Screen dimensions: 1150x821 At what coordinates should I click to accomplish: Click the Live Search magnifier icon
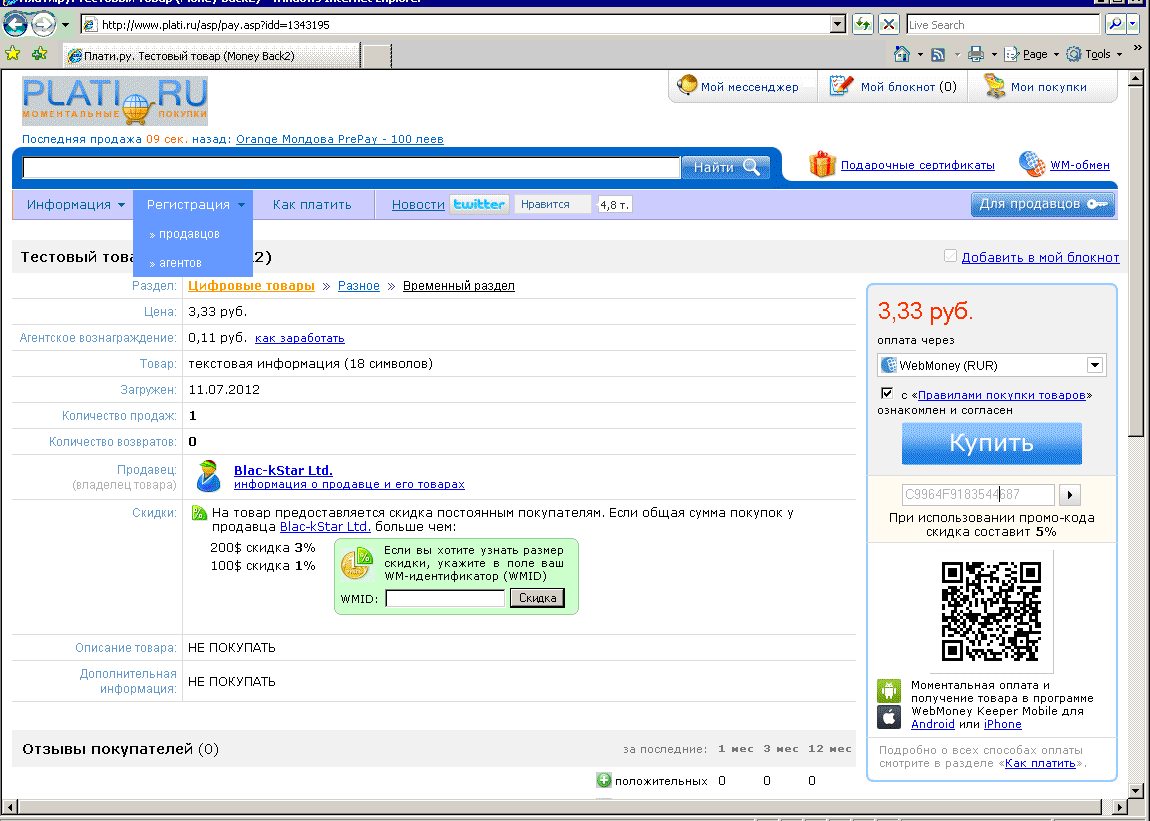(1115, 24)
